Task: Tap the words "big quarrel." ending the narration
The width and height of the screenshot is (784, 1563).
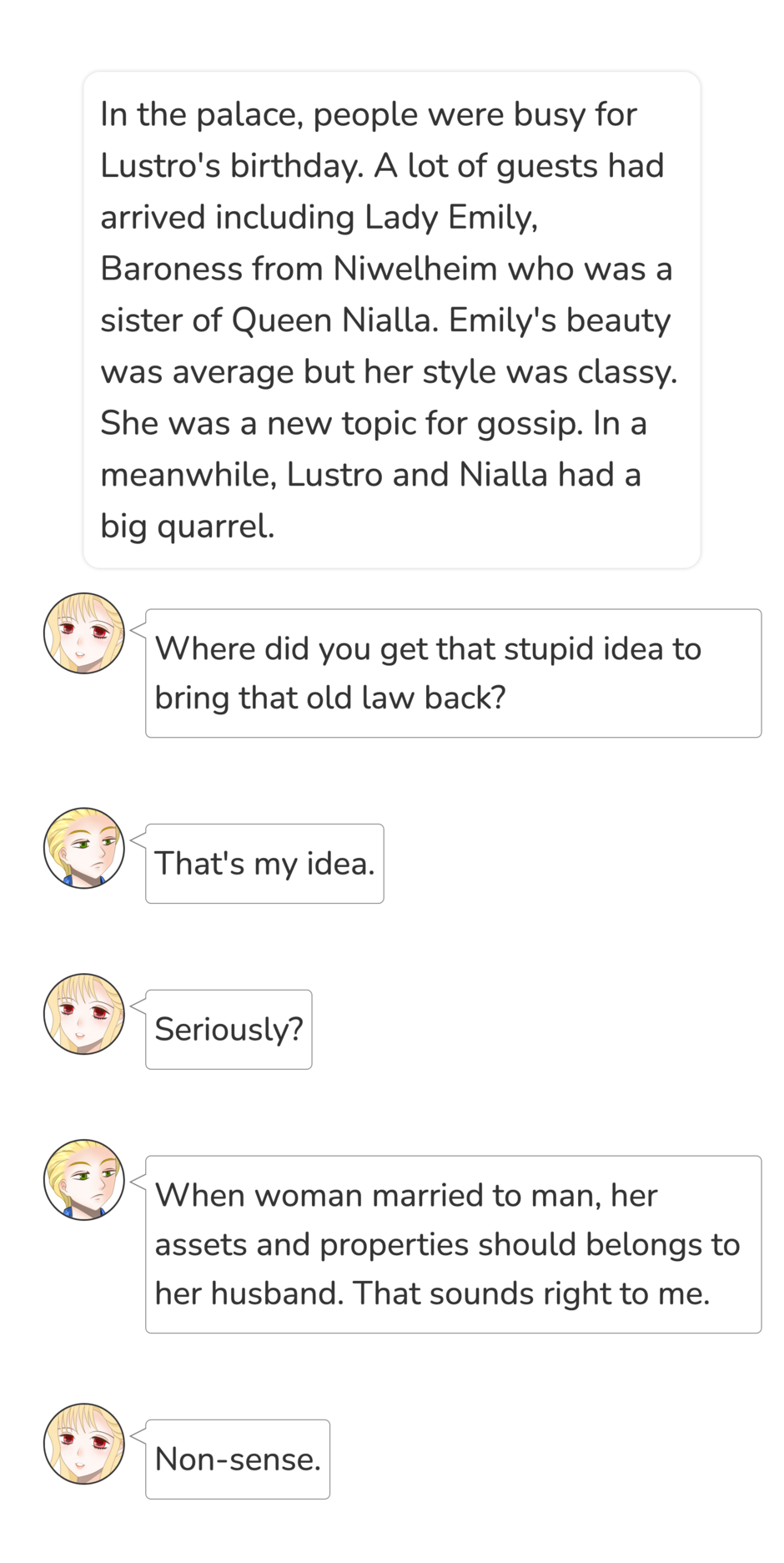Action: pos(187,527)
